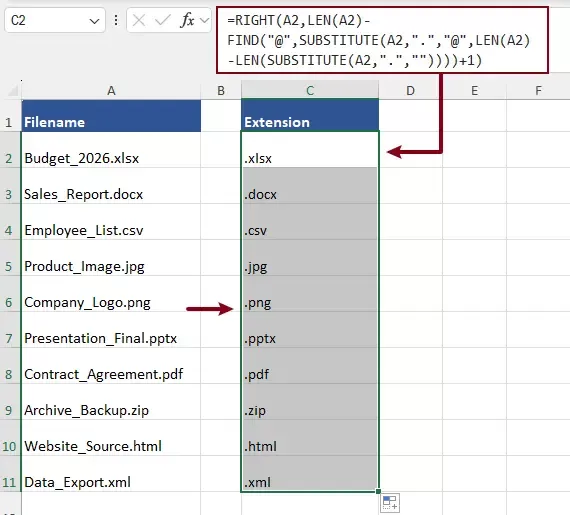Click the Extension header cell
This screenshot has width=570, height=515.
coord(310,116)
